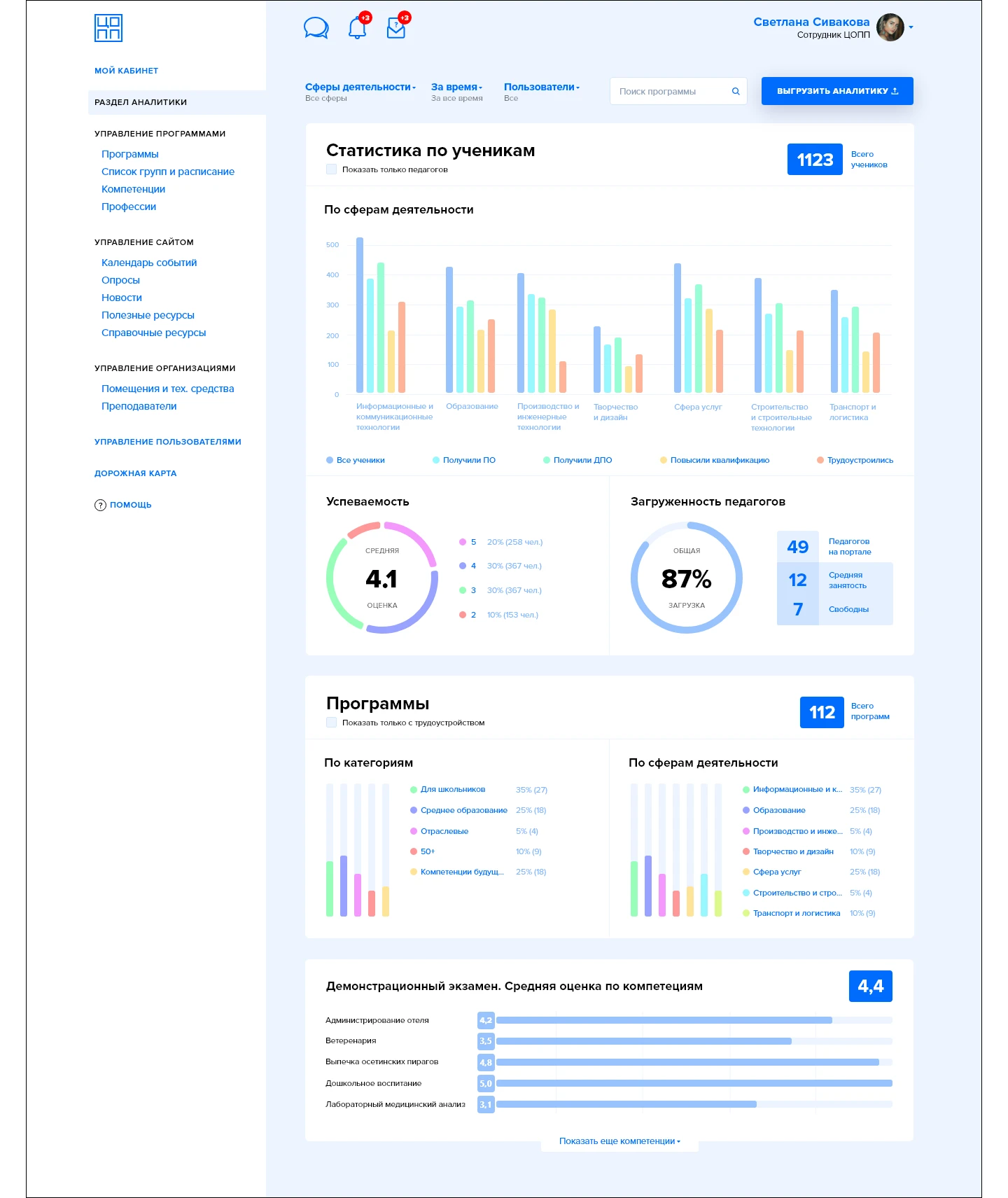The image size is (1008, 1198).
Task: Open 'Новости' link
Action: click(122, 298)
